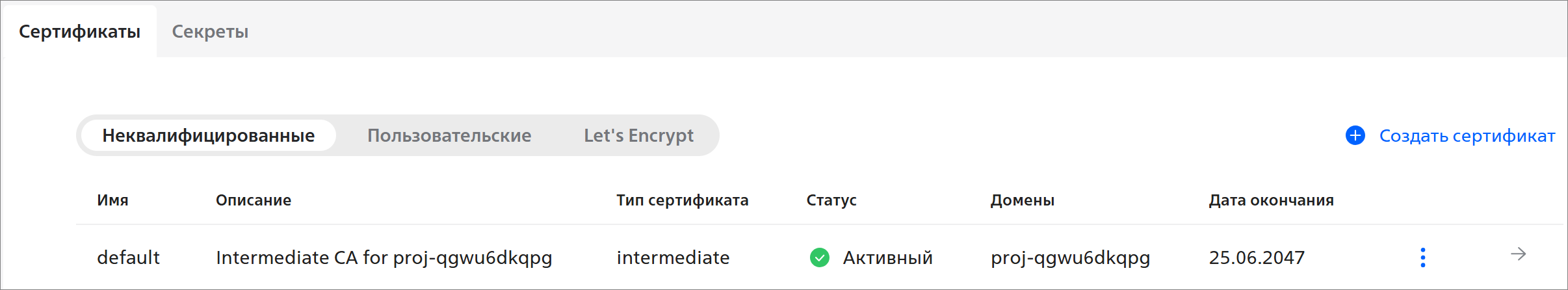Viewport: 1568px width, 290px height.
Task: Click the Имя column header
Action: click(x=112, y=200)
